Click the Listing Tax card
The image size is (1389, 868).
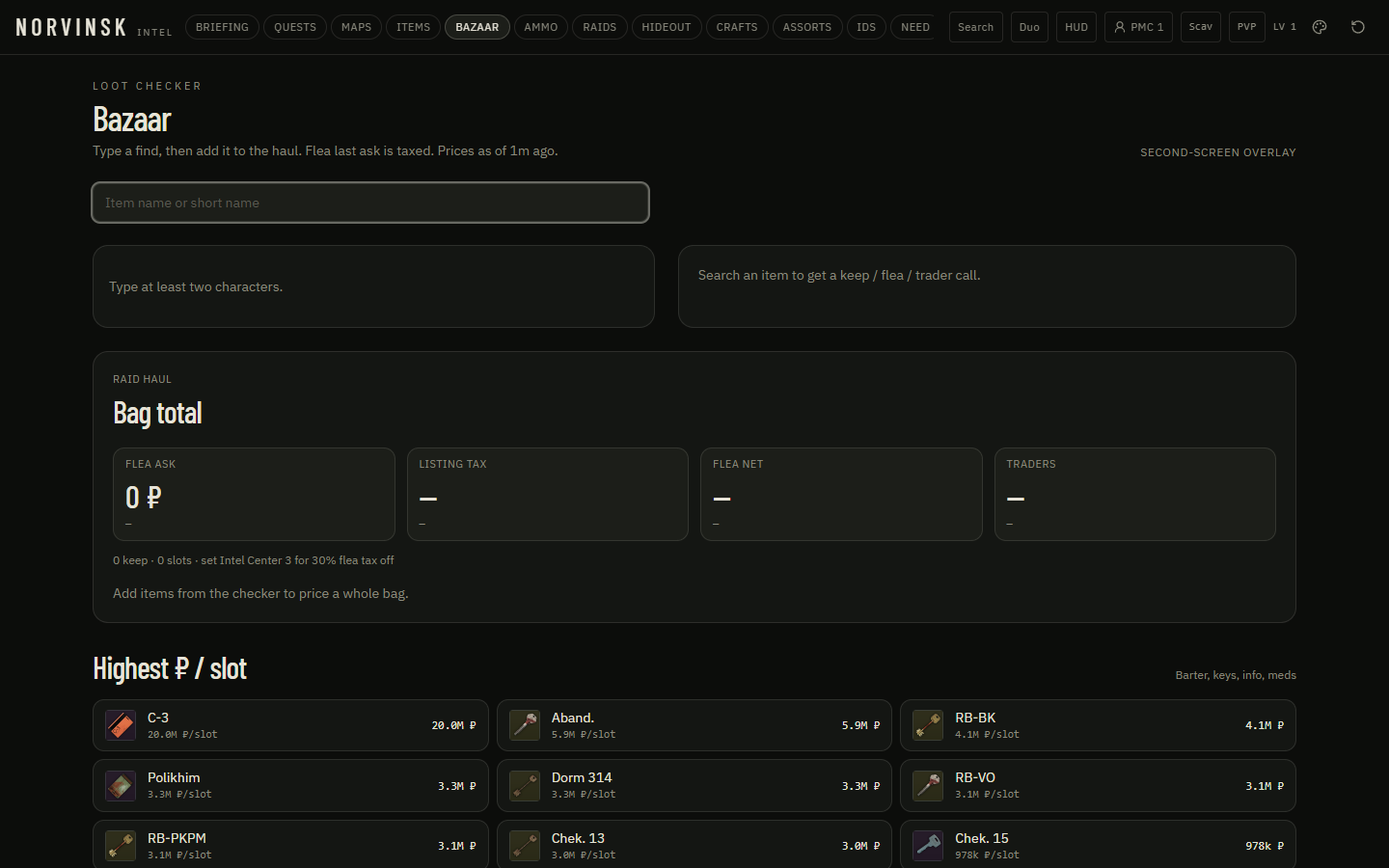pos(548,494)
